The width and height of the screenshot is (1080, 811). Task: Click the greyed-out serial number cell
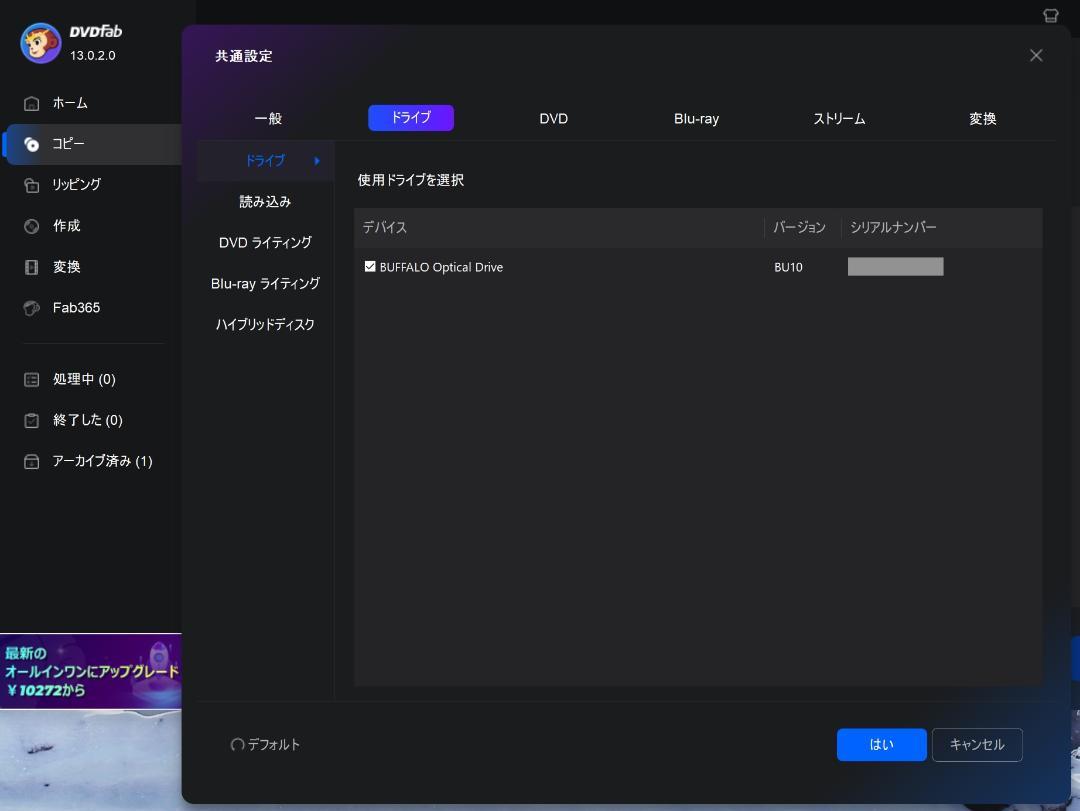895,267
